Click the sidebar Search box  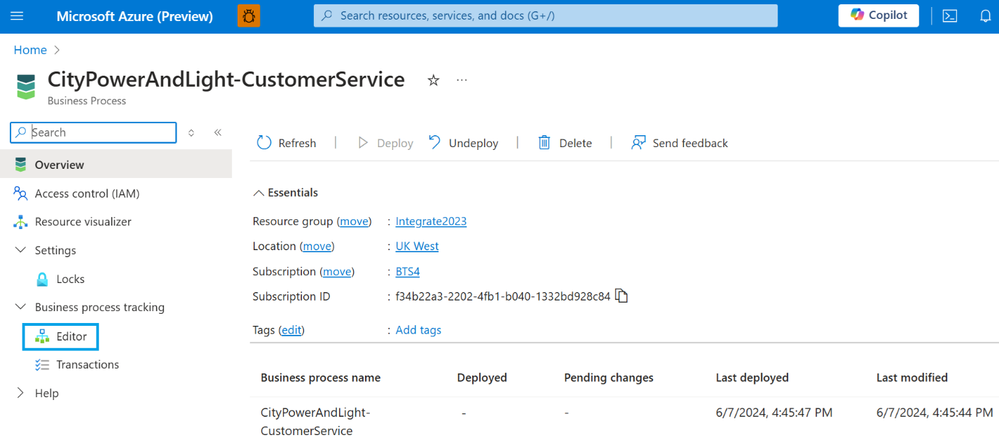click(x=93, y=132)
